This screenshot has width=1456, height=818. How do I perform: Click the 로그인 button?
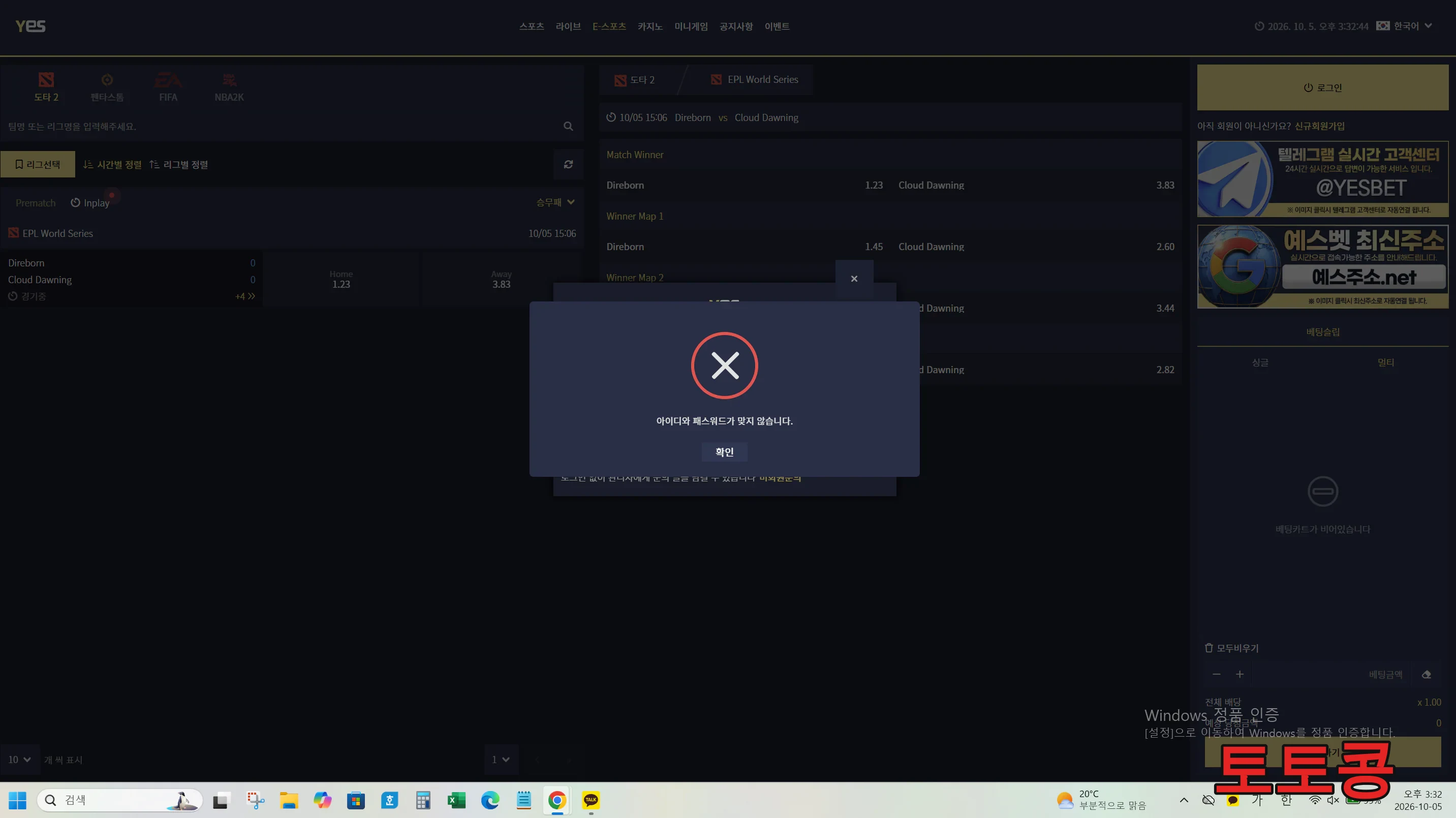coord(1323,87)
